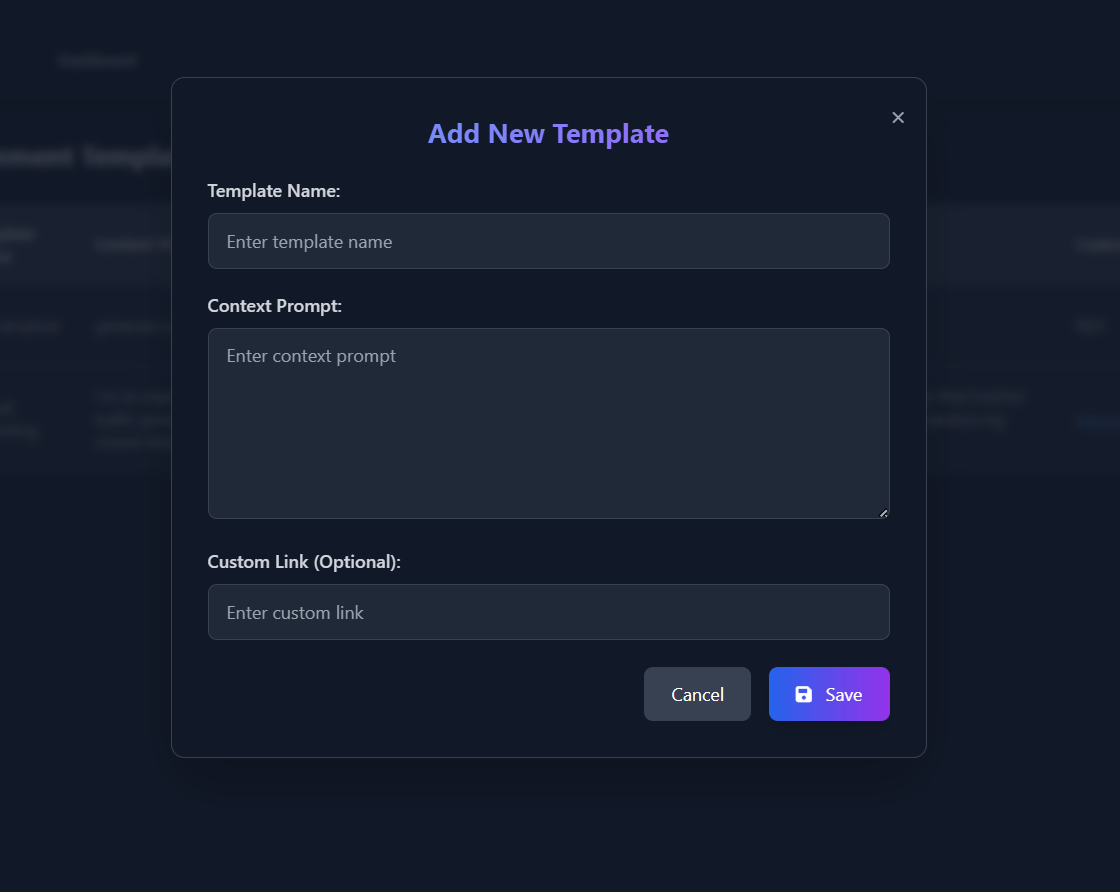Focus the Template Name input field
The width and height of the screenshot is (1120, 892).
[548, 241]
